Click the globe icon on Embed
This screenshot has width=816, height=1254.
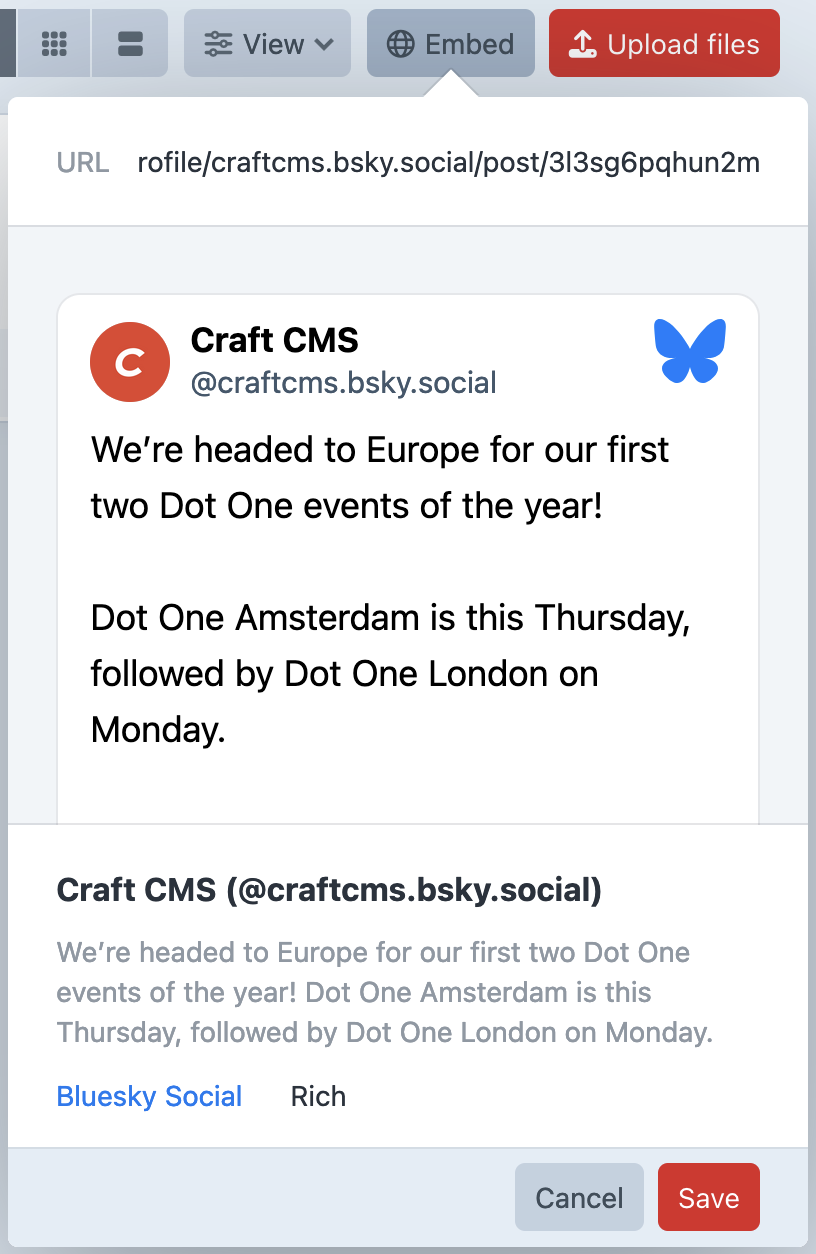tap(401, 44)
